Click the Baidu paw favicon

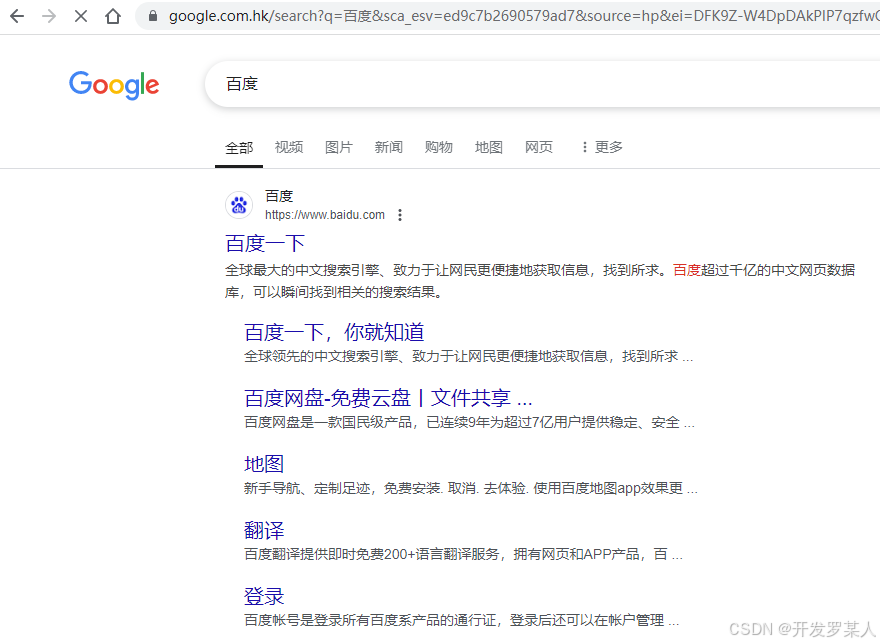[239, 205]
